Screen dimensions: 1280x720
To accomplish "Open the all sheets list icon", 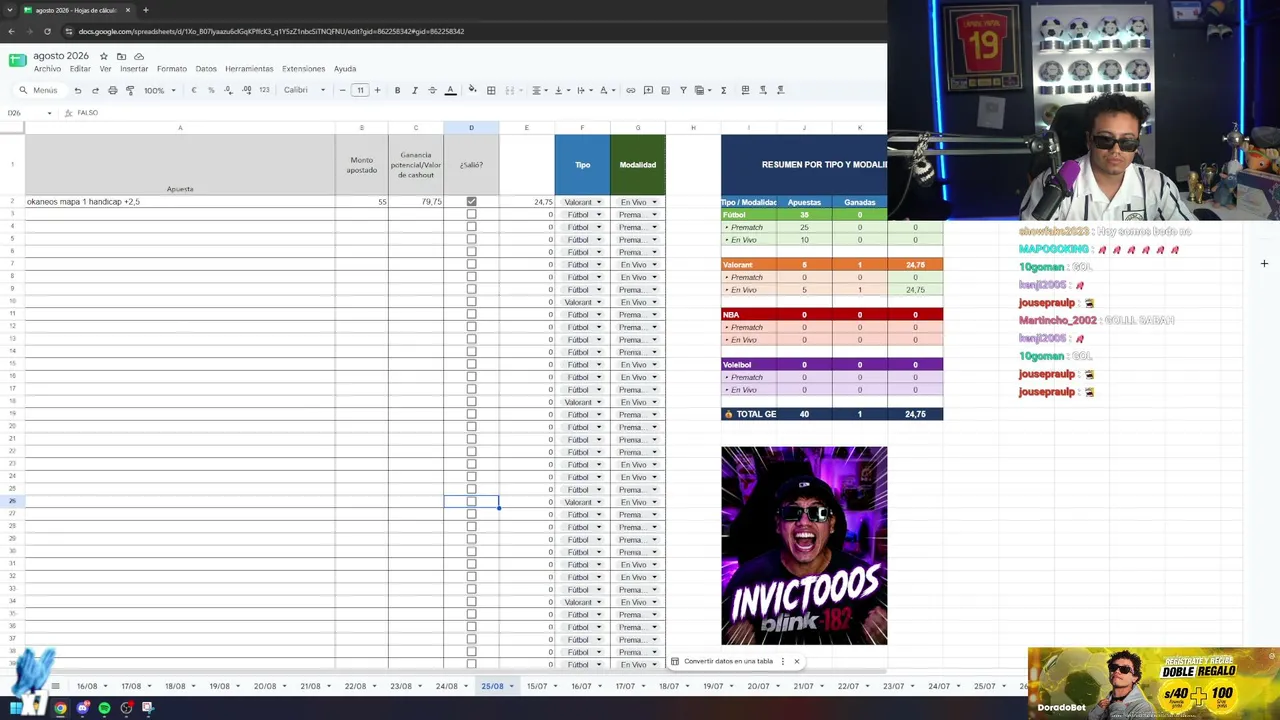I will tap(56, 686).
